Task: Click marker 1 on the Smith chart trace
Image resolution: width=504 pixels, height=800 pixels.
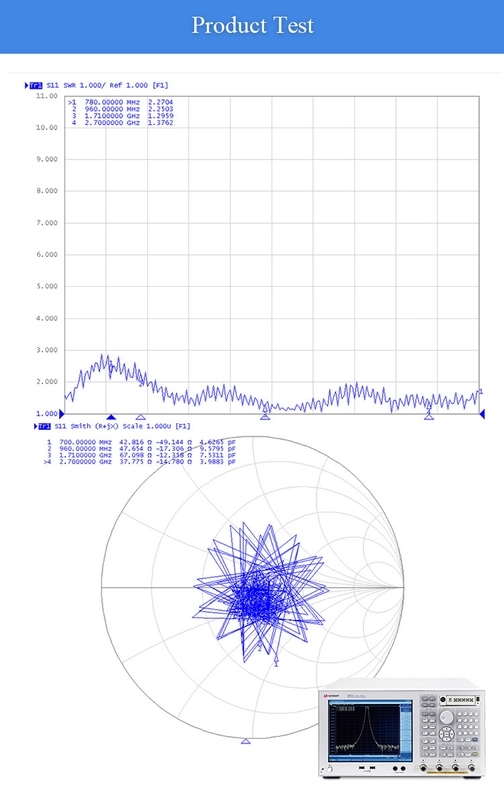Action: [x=276, y=662]
